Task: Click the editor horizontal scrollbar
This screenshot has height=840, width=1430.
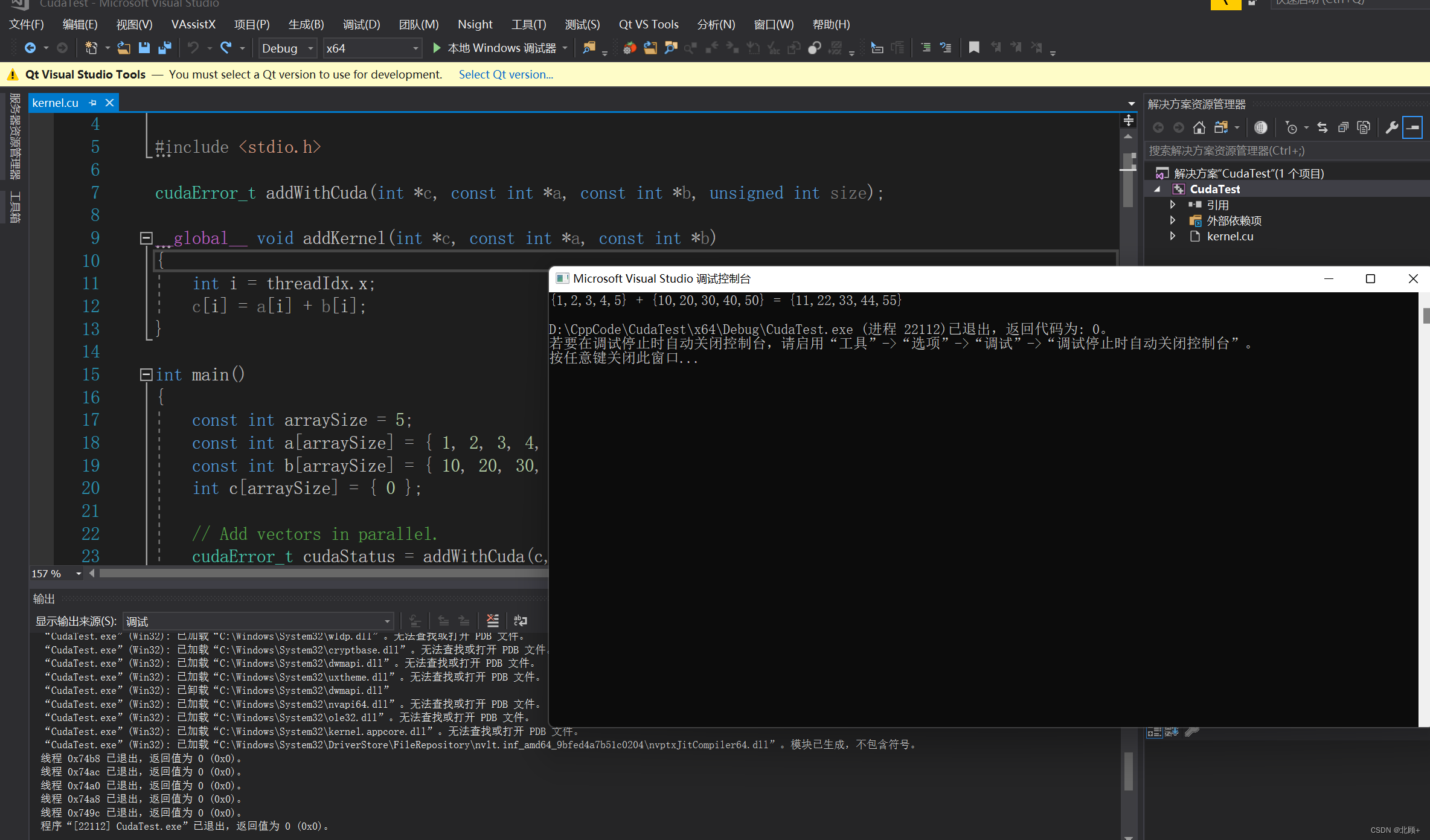Action: point(302,573)
